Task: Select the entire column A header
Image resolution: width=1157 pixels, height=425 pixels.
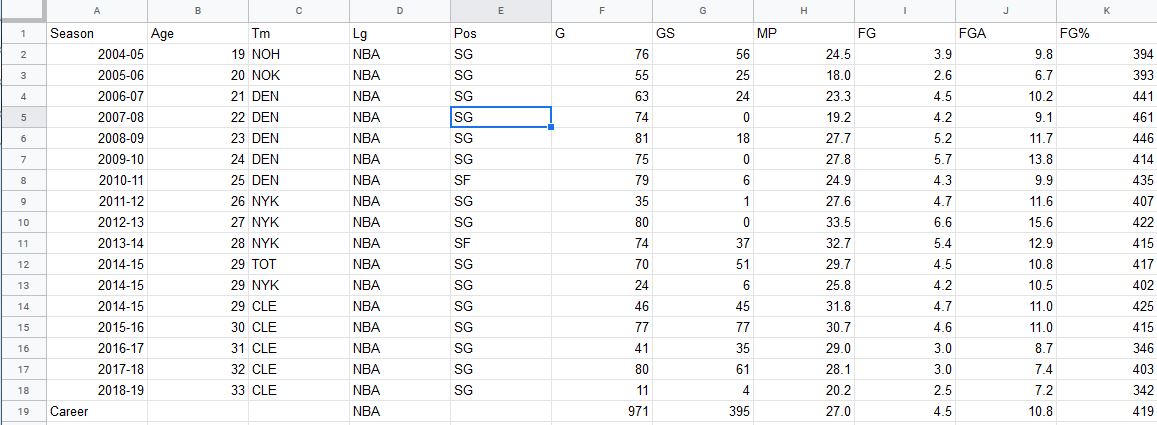Action: [96, 10]
